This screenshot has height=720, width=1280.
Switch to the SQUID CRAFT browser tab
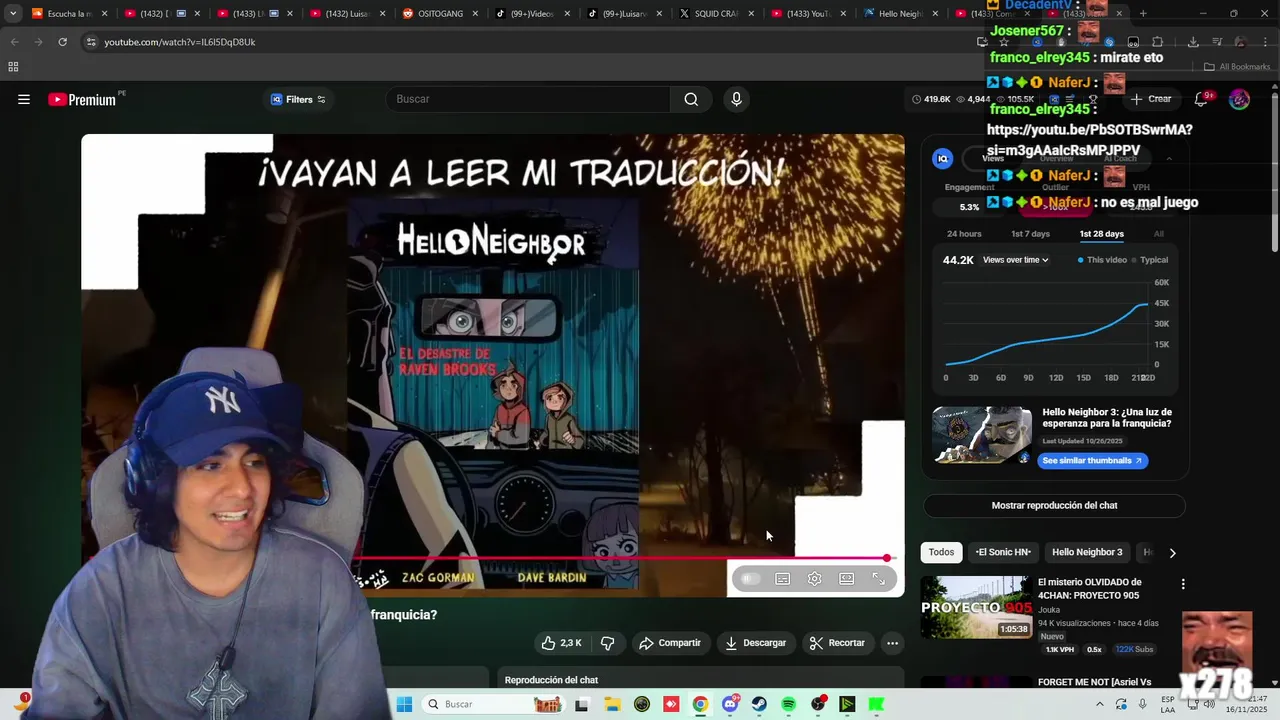tap(716, 14)
